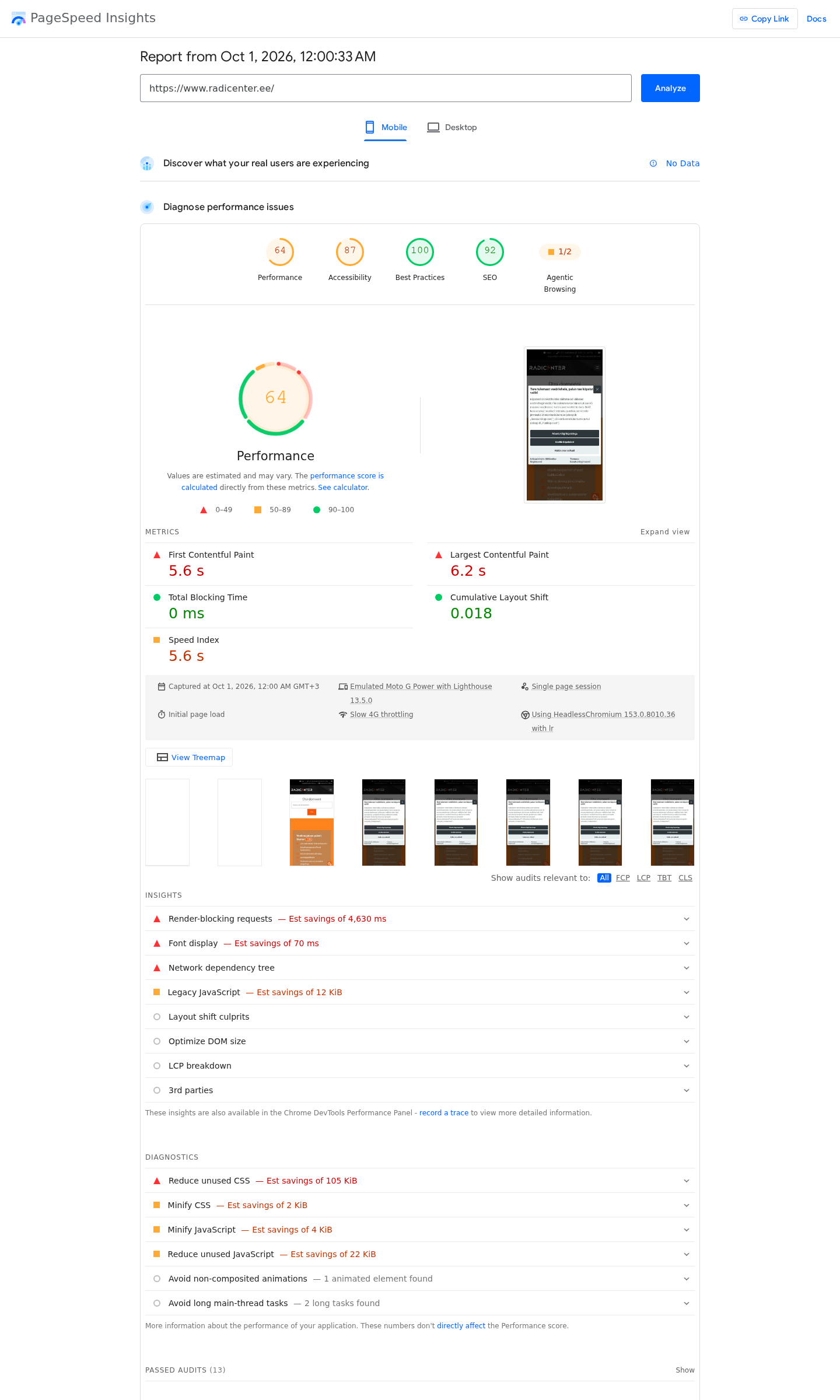
Task: Click the PageSpeed Insights logo icon
Action: point(19,19)
